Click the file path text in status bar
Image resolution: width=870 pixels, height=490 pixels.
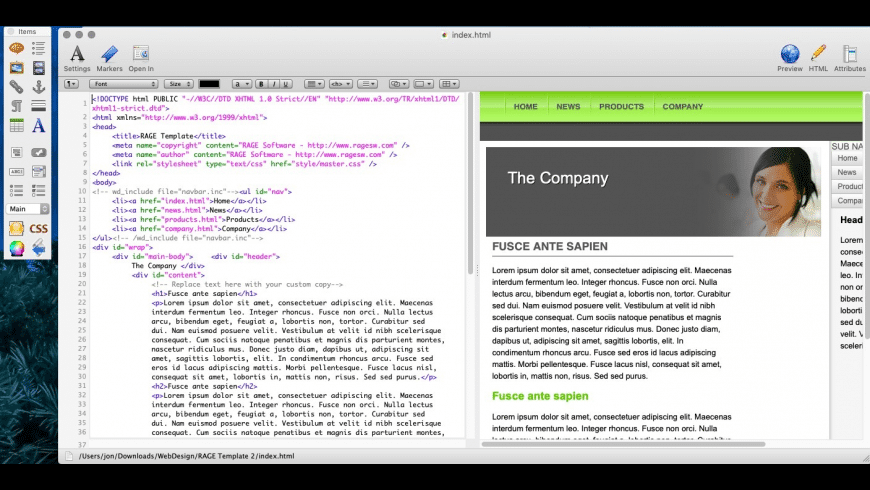pyautogui.click(x=186, y=456)
